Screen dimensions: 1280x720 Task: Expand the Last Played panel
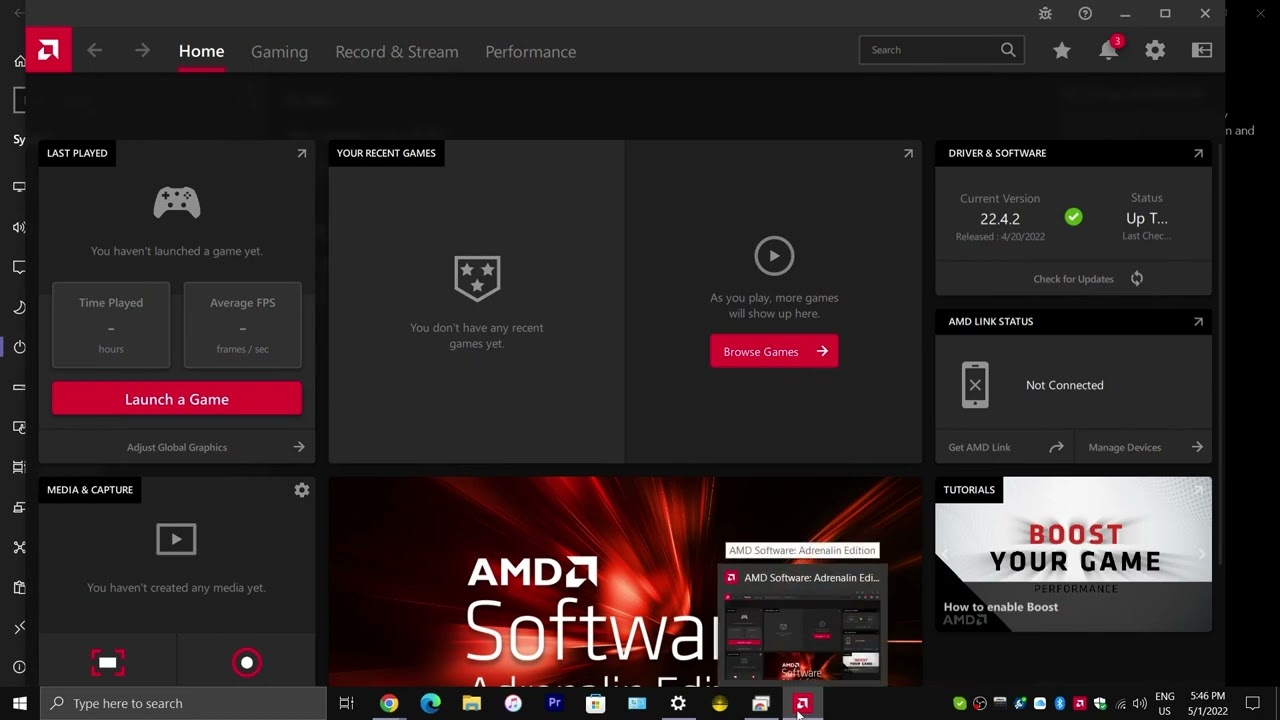tap(301, 153)
